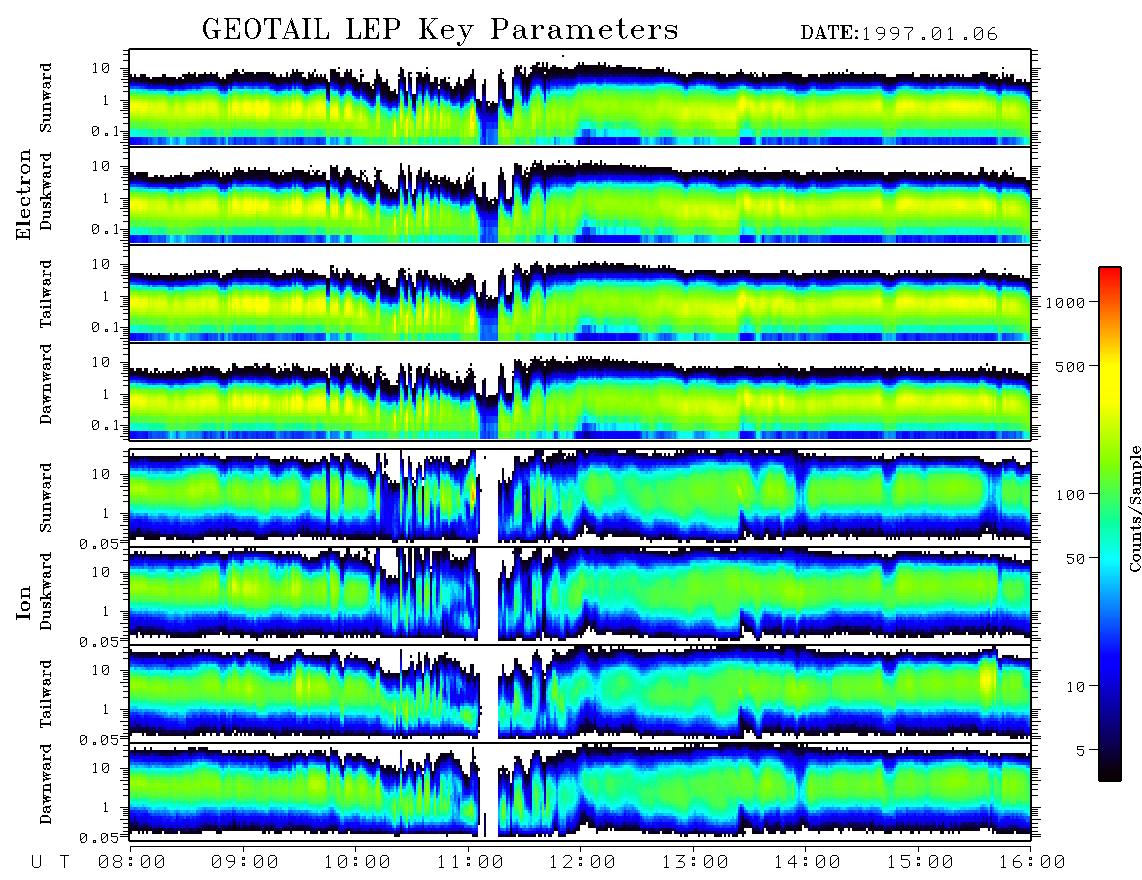Click the '0.05' energy tick of Ion Dawnward panel
Image resolution: width=1142 pixels, height=880 pixels.
(x=99, y=838)
